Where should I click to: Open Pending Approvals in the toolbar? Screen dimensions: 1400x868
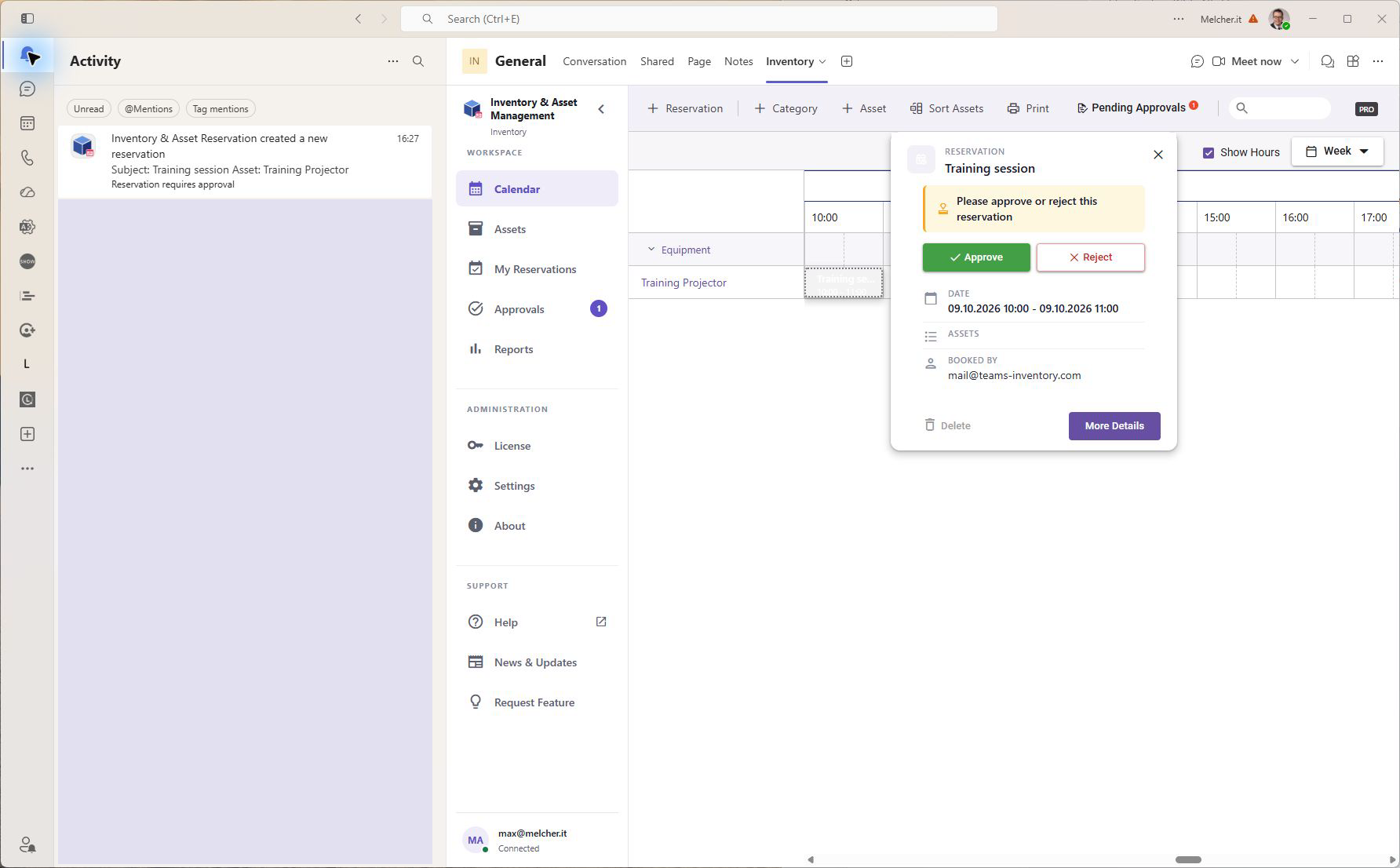click(1136, 108)
